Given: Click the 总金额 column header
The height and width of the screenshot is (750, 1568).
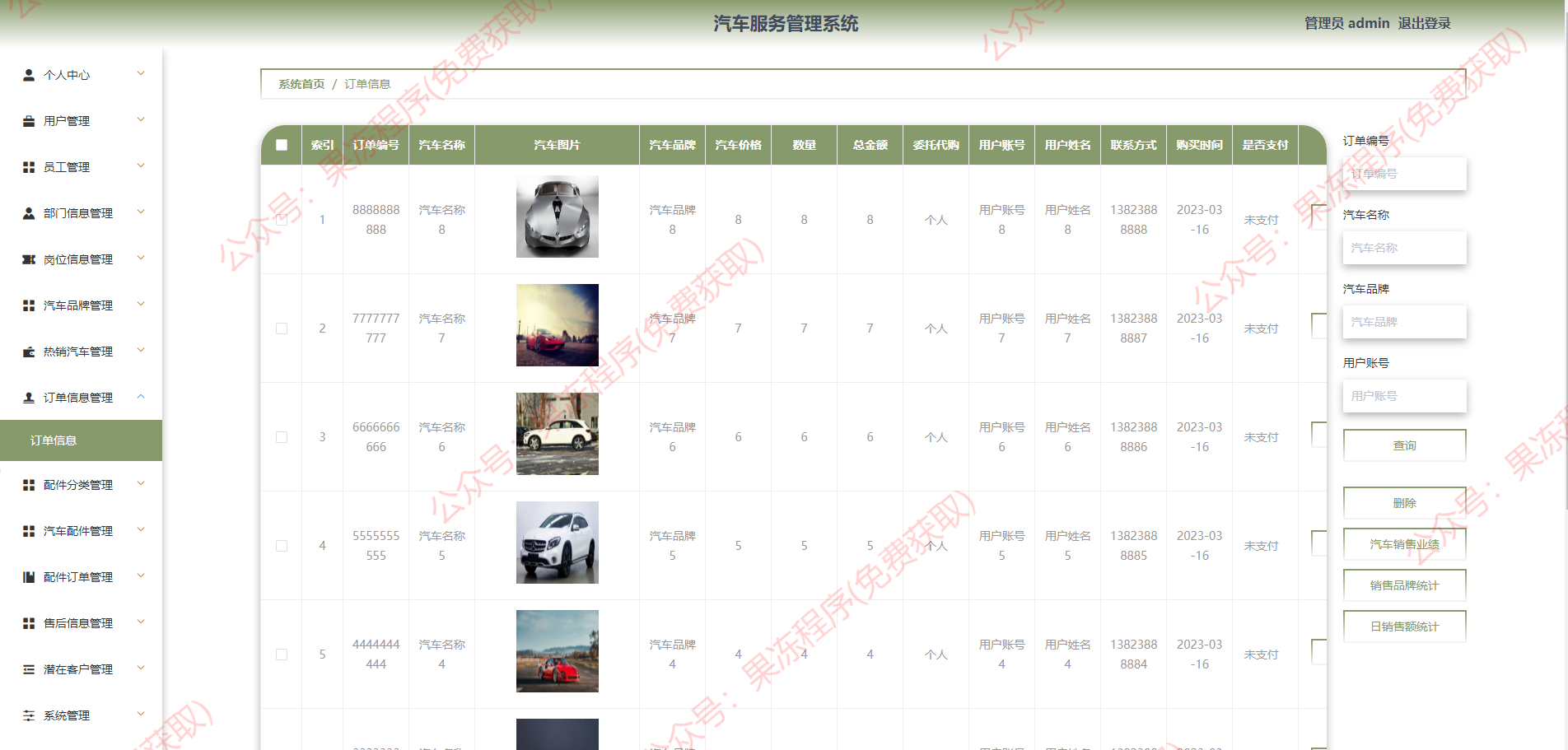Looking at the screenshot, I should coord(870,145).
